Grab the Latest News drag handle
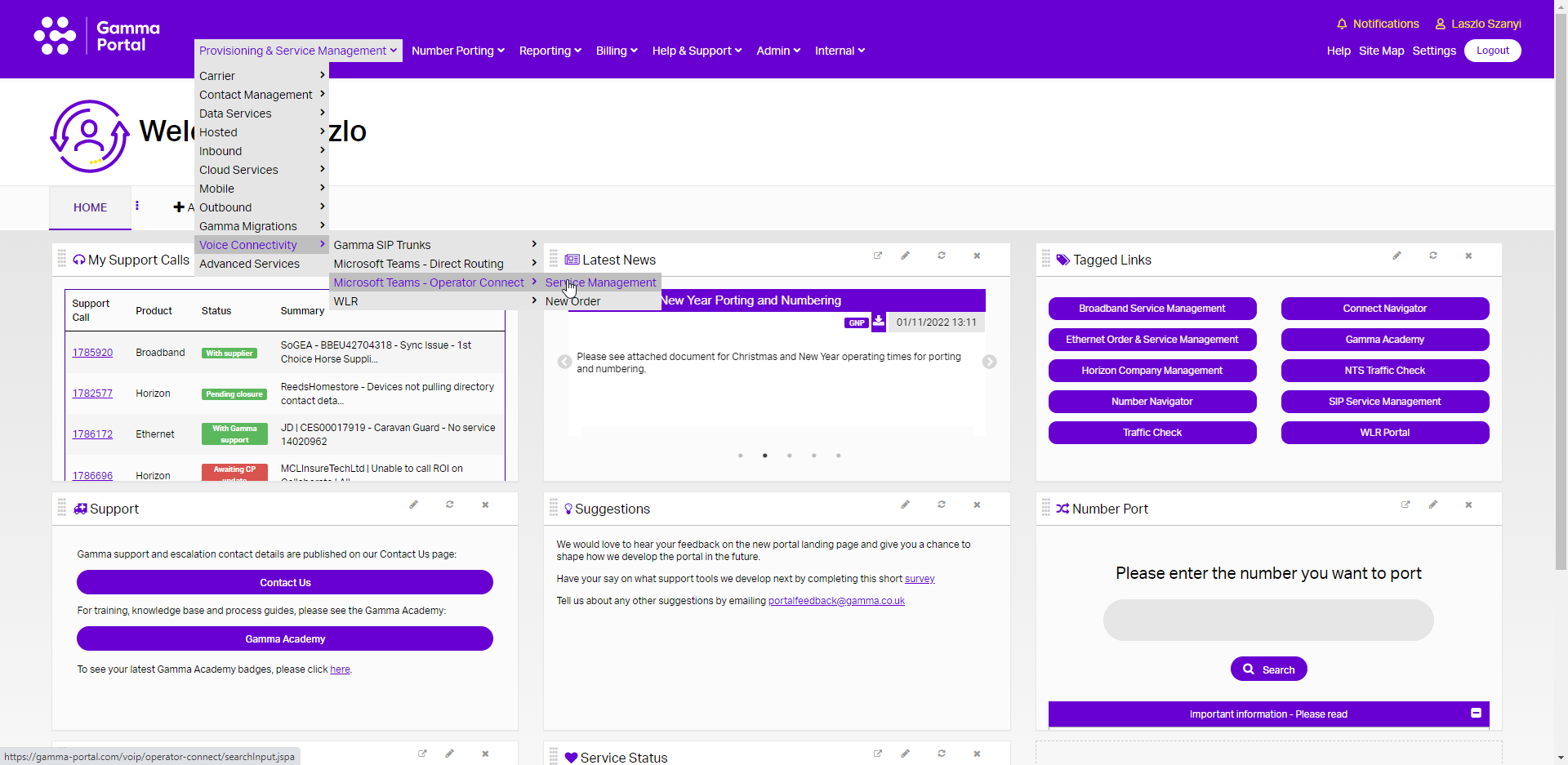The height and width of the screenshot is (765, 1568). (554, 260)
